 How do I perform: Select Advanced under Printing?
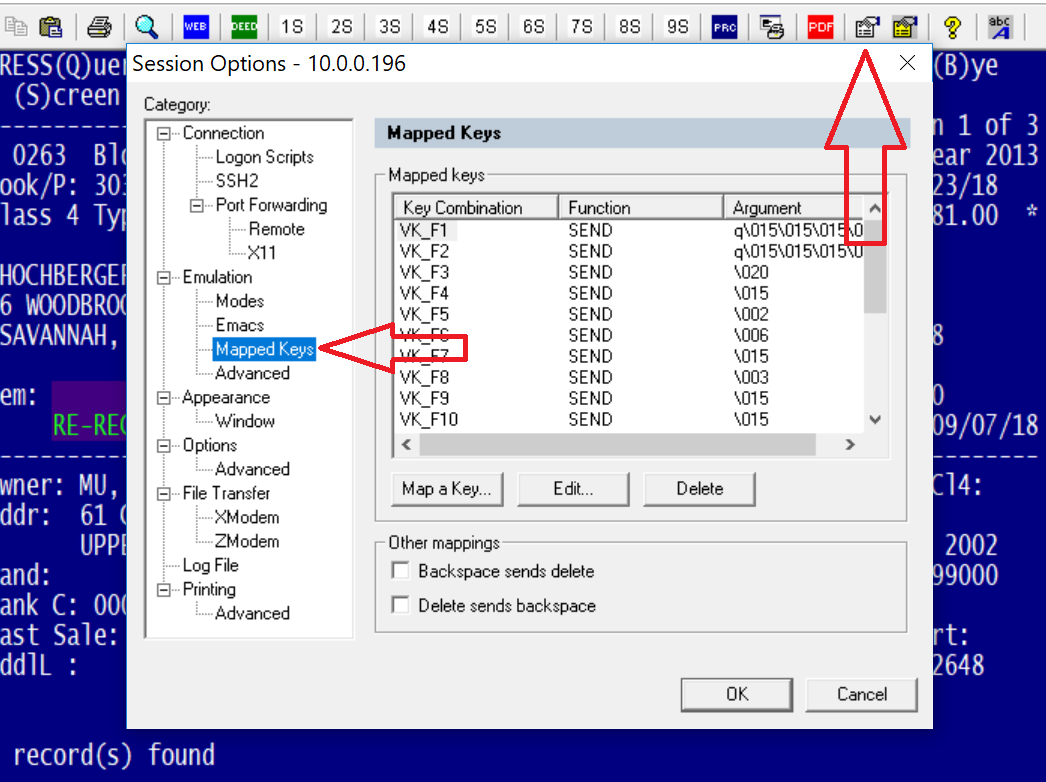(x=252, y=613)
